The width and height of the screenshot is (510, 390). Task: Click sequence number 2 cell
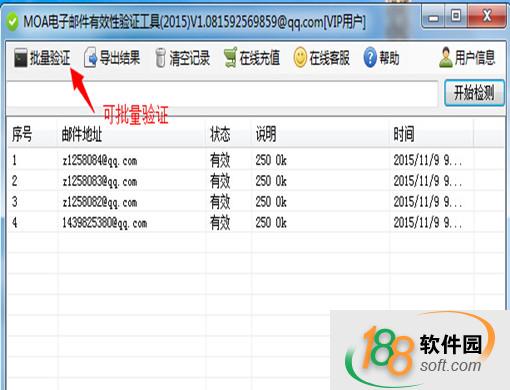click(x=15, y=181)
